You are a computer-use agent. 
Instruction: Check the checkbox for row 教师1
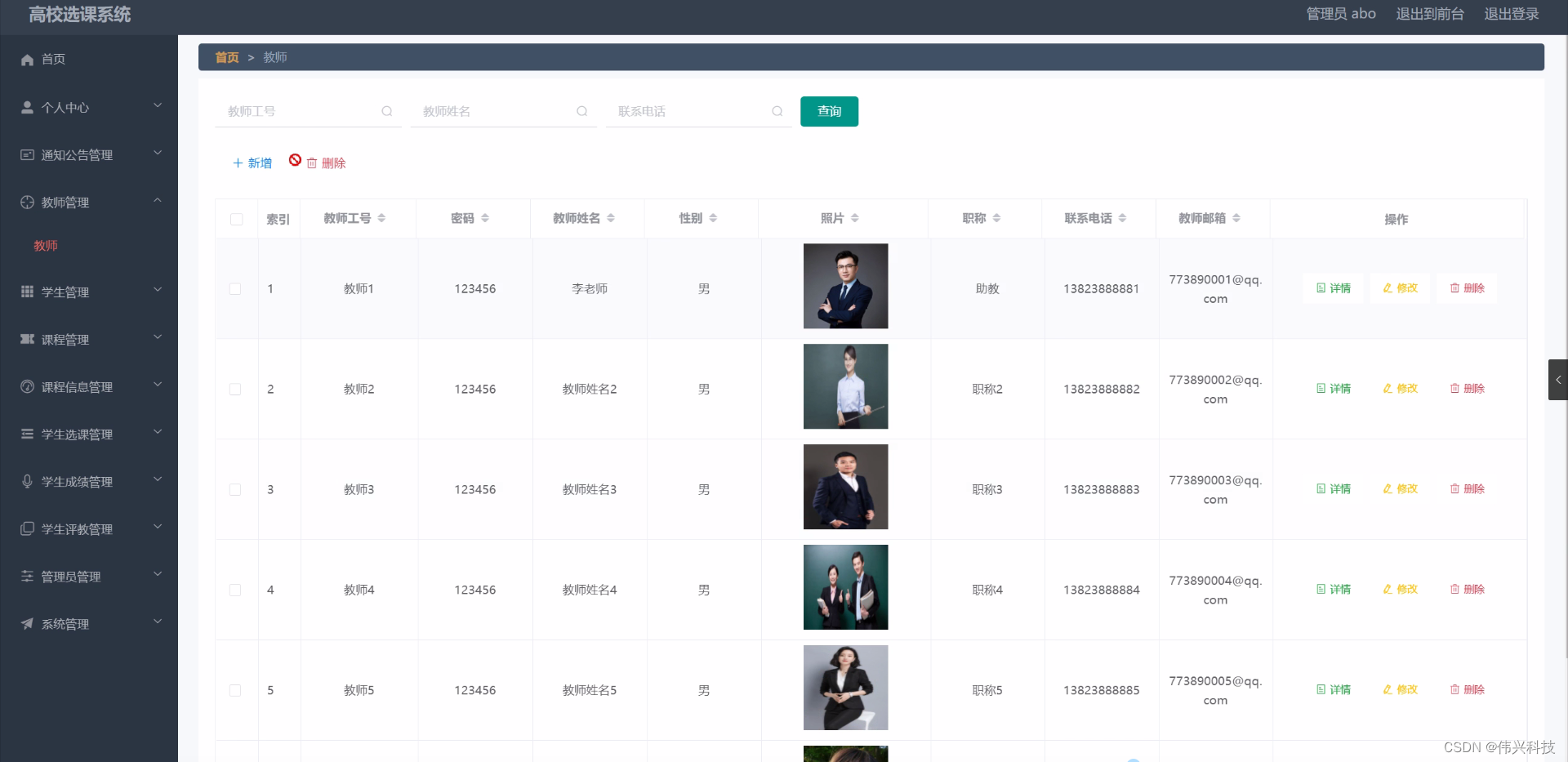pos(236,288)
